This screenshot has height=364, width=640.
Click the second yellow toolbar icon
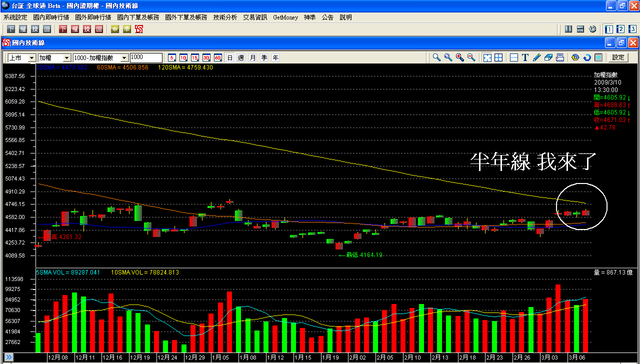tap(127, 29)
